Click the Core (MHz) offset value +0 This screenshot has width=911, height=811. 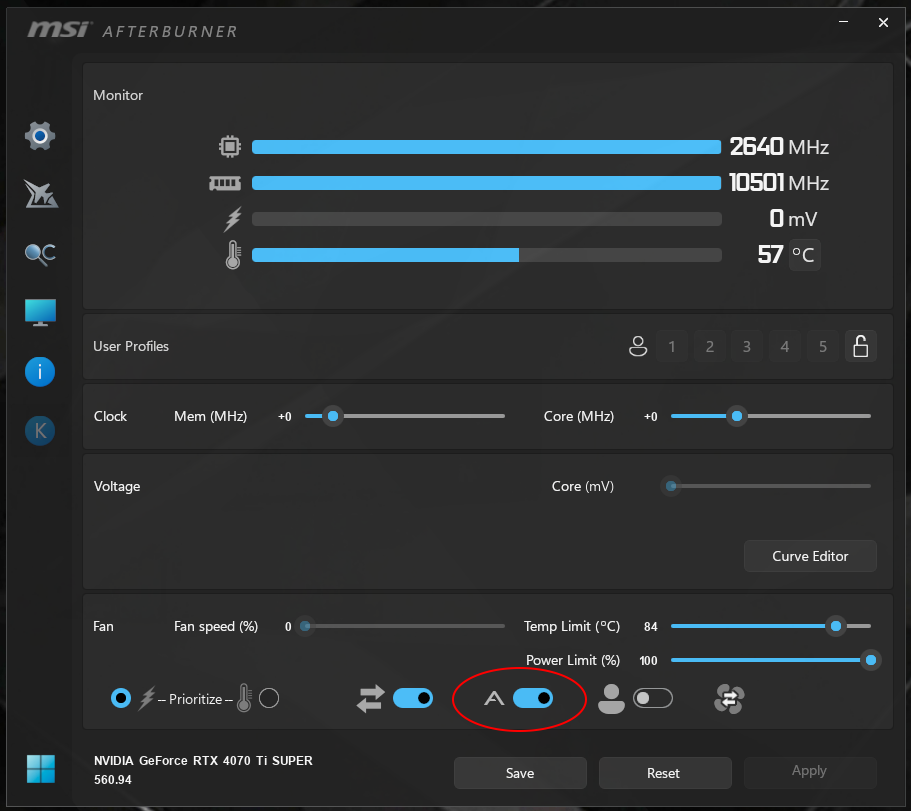(651, 417)
